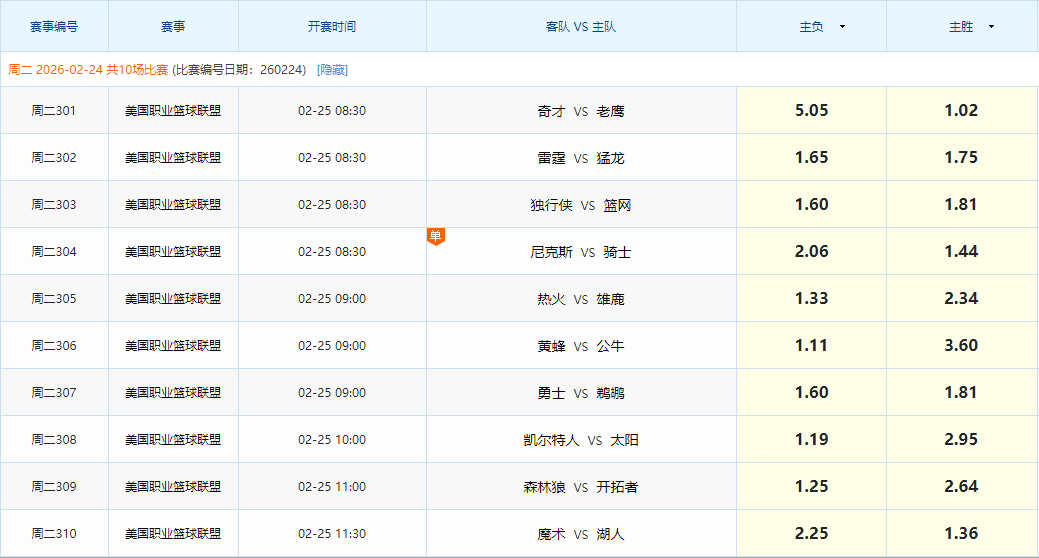Select 主负 odds 1.11 for 黄蜂 VS 公牛
This screenshot has width=1039, height=558.
point(812,345)
